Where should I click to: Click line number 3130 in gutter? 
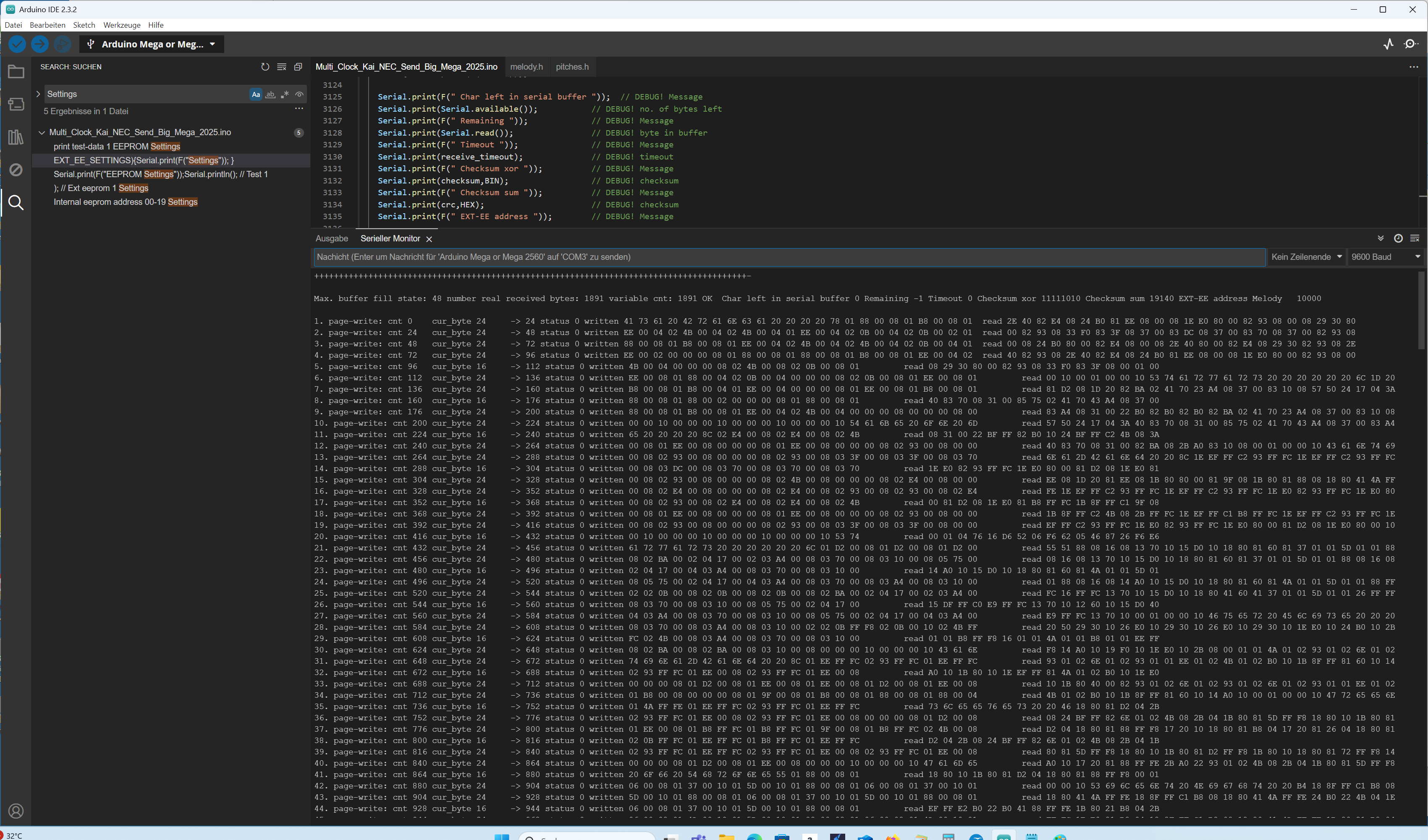[x=332, y=157]
